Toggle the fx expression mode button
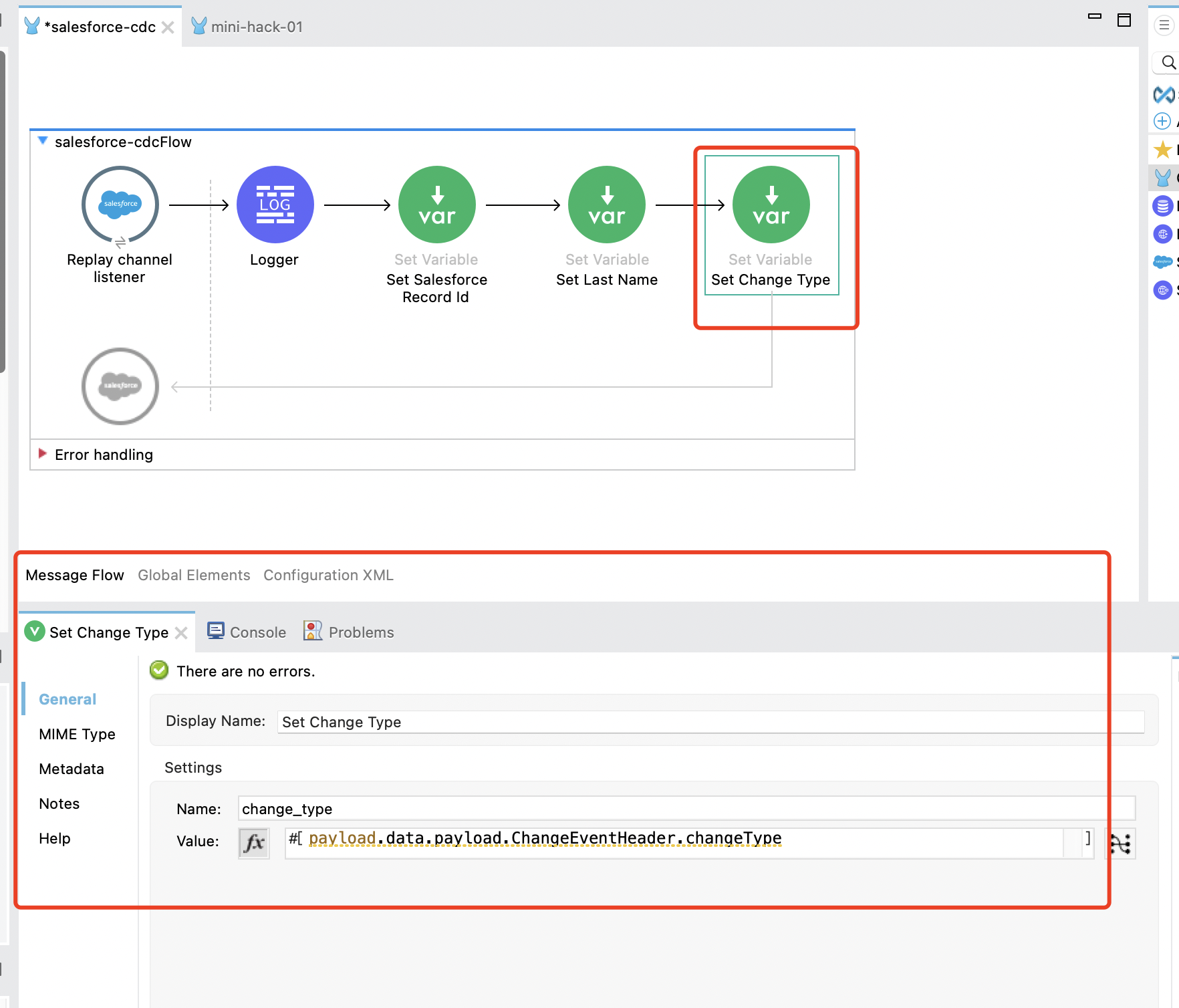The width and height of the screenshot is (1179, 1008). point(254,843)
